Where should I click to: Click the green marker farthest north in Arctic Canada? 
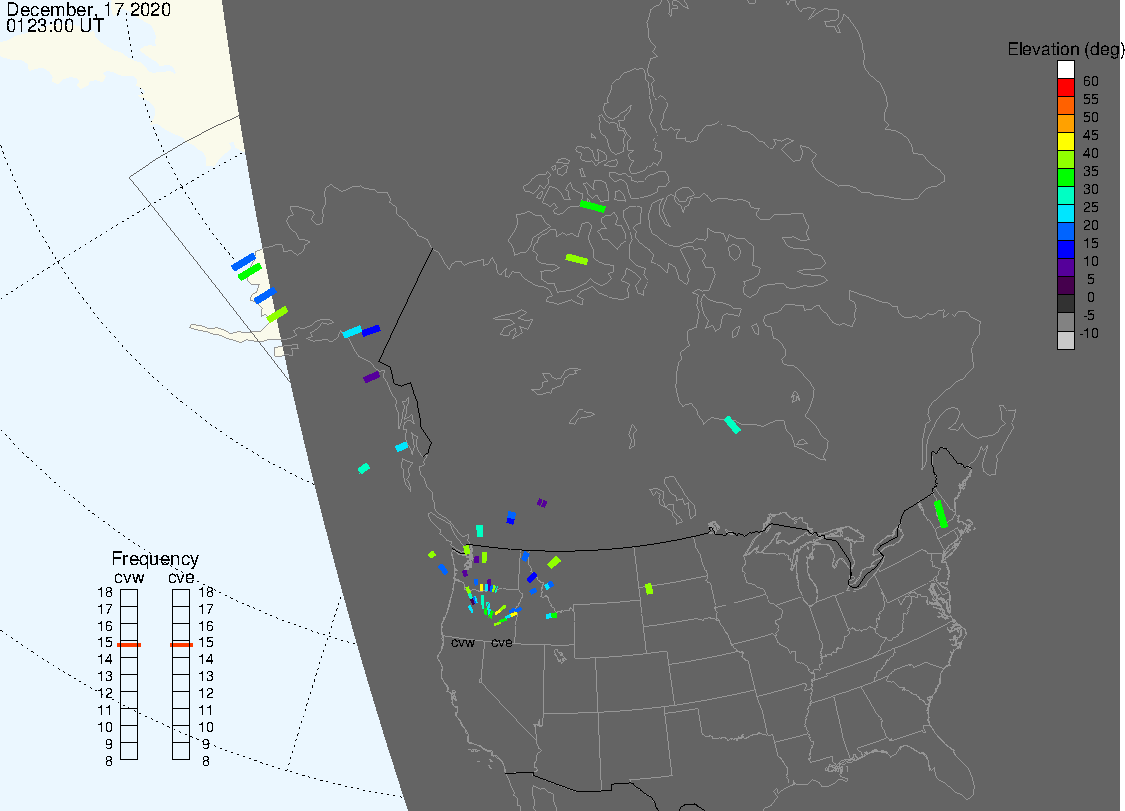tap(593, 207)
